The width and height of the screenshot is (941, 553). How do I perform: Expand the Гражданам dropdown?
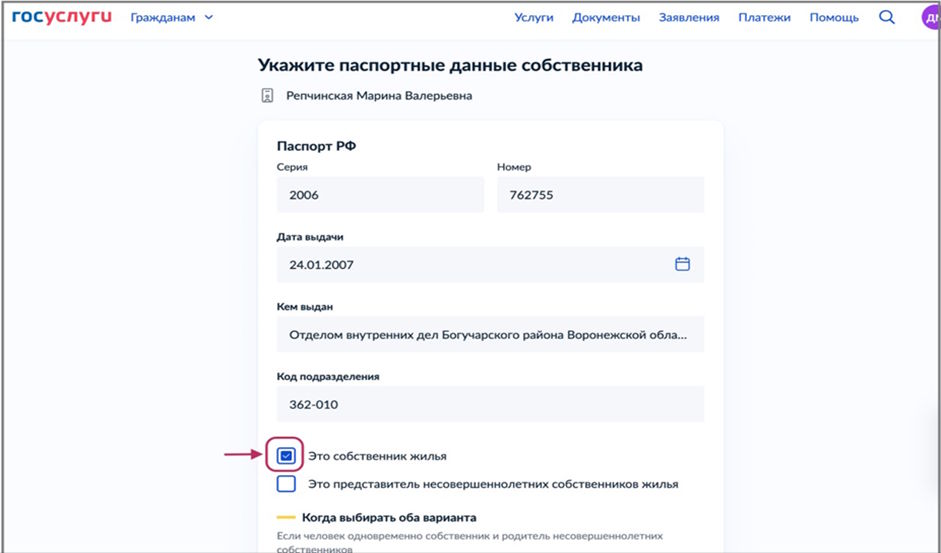pyautogui.click(x=172, y=17)
